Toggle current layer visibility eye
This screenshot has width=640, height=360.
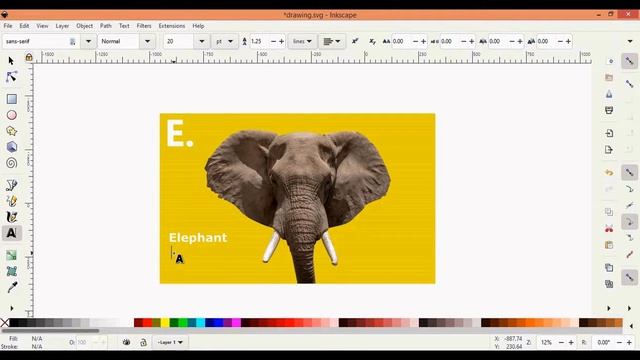click(127, 342)
